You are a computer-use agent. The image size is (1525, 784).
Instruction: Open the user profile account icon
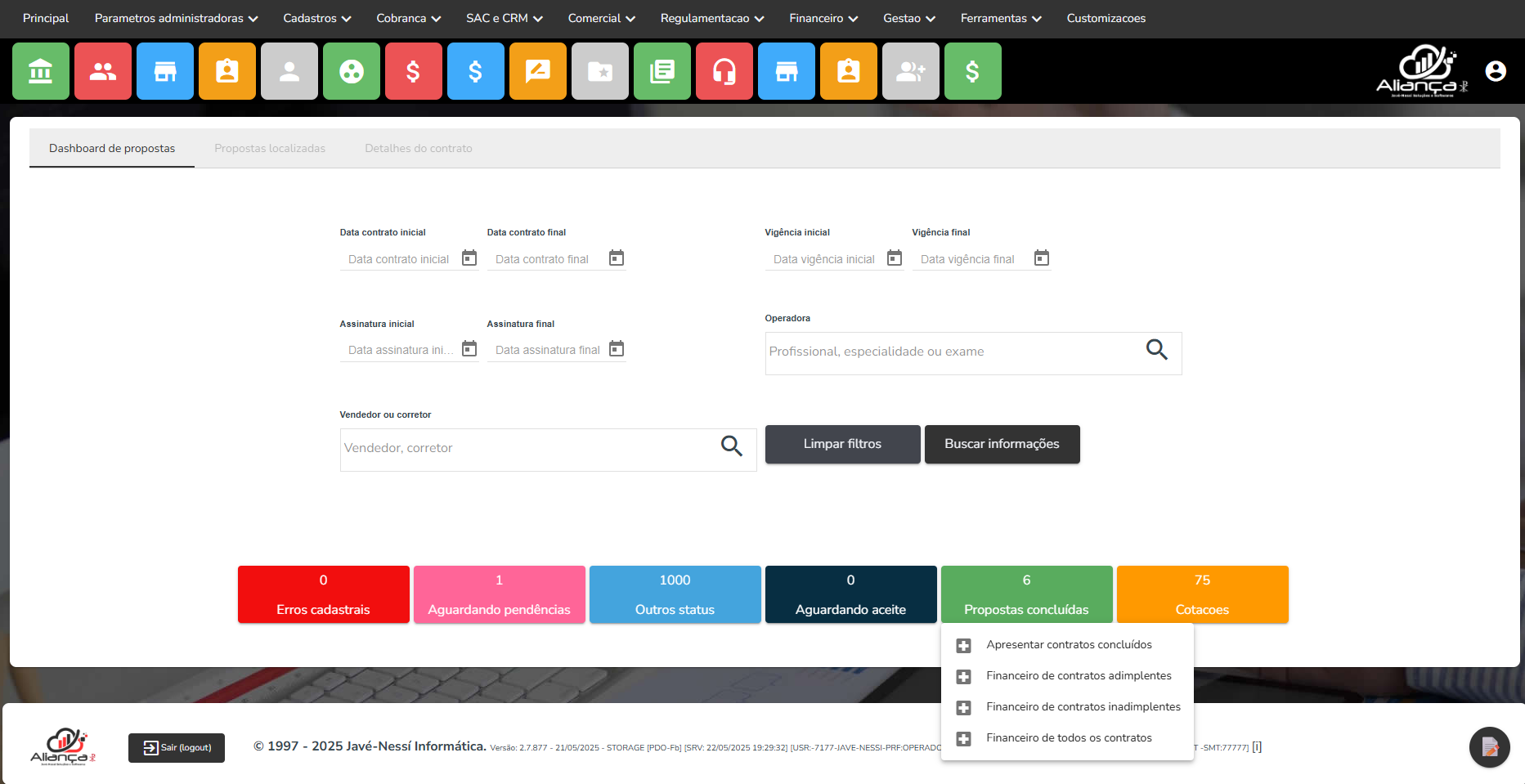1495,72
